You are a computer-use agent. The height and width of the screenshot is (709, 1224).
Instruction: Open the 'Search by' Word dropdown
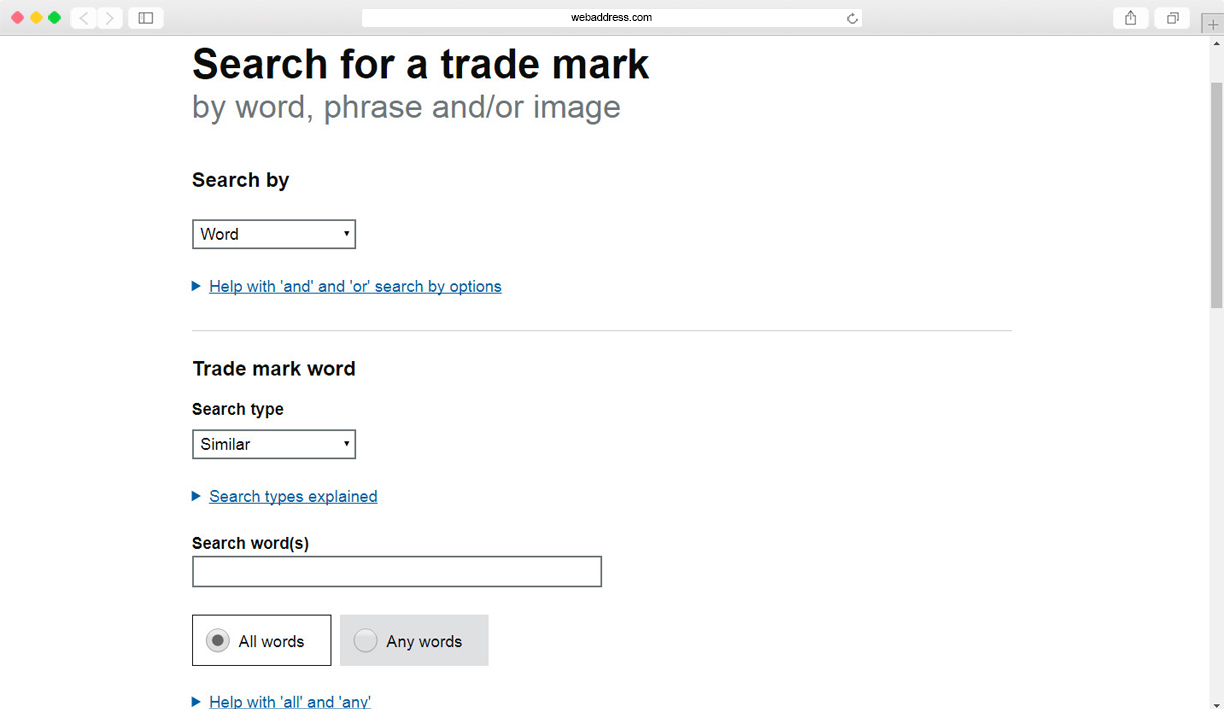click(x=274, y=234)
